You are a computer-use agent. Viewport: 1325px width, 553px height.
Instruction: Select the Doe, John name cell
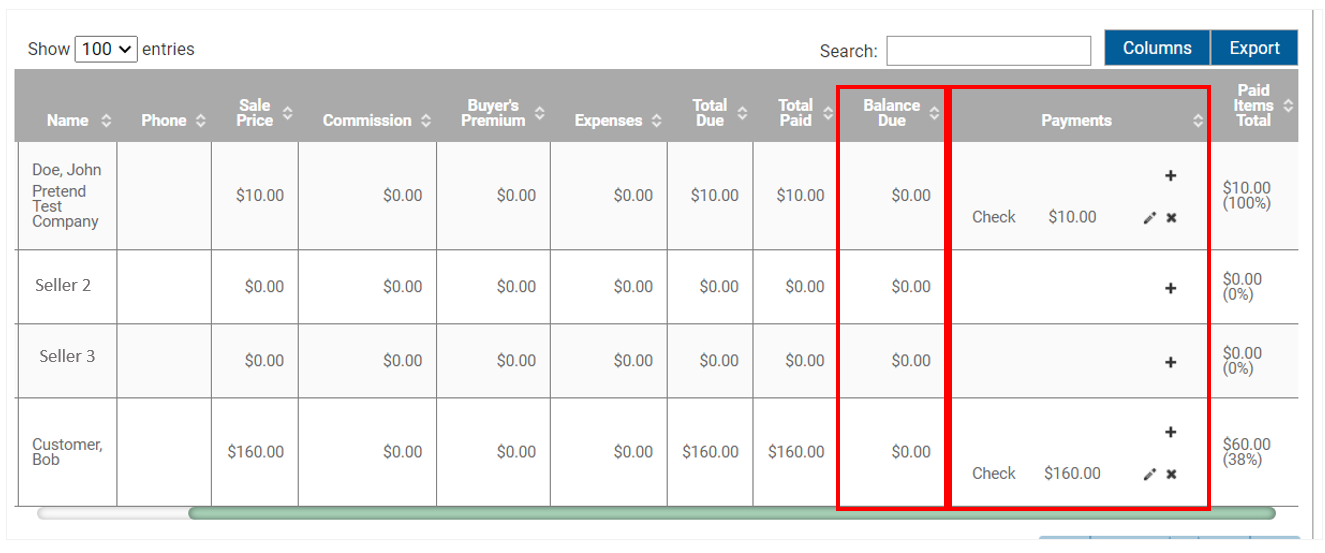67,195
